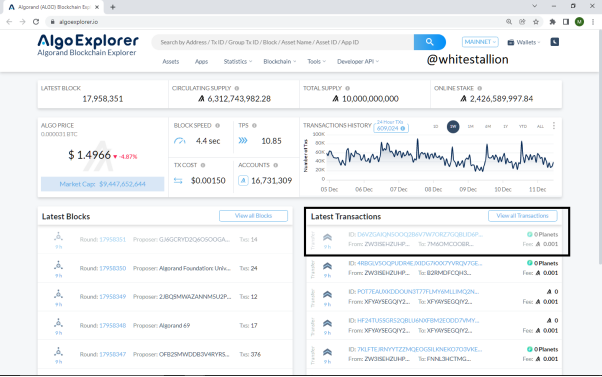This screenshot has height=377, width=602.
Task: Bookmark the page with the star icon
Action: point(536,22)
